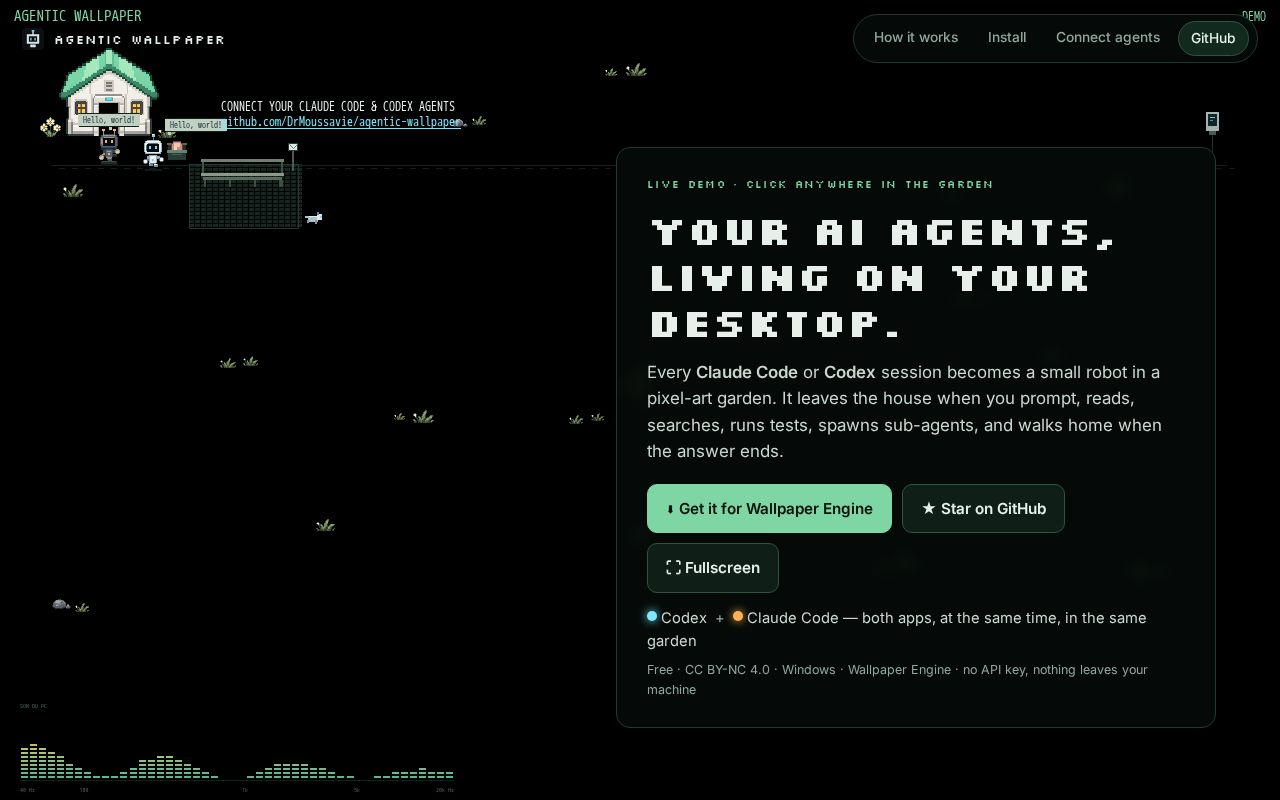
Task: Click the blue Codex dot indicator
Action: point(652,616)
